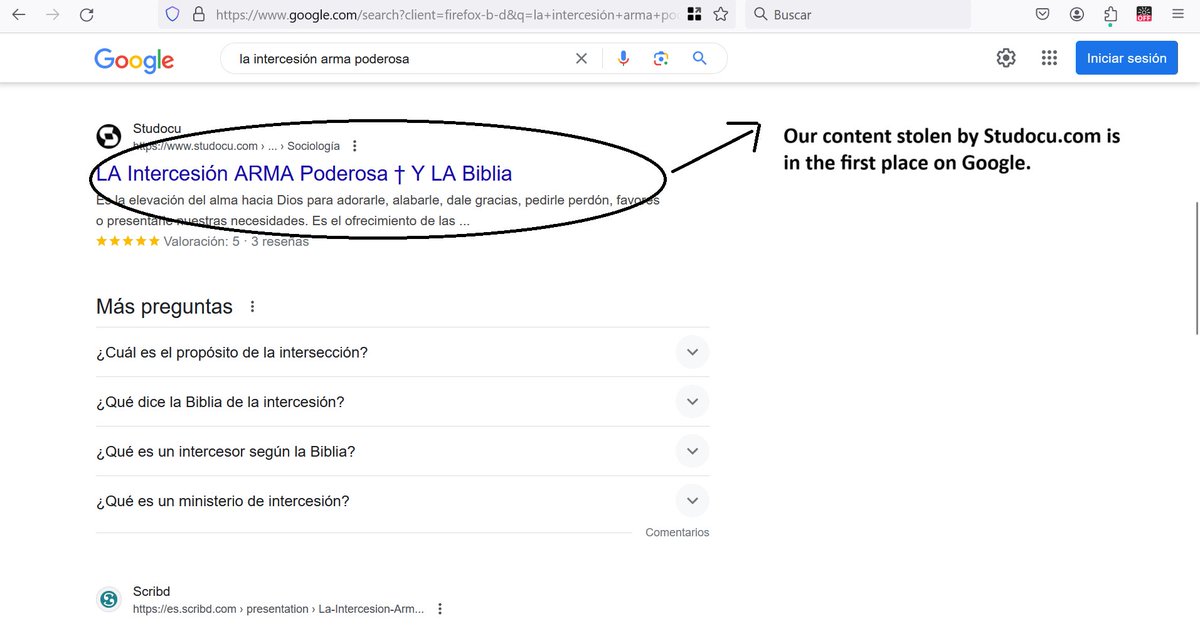Clear the Google search box with X
1200x626 pixels.
(581, 59)
